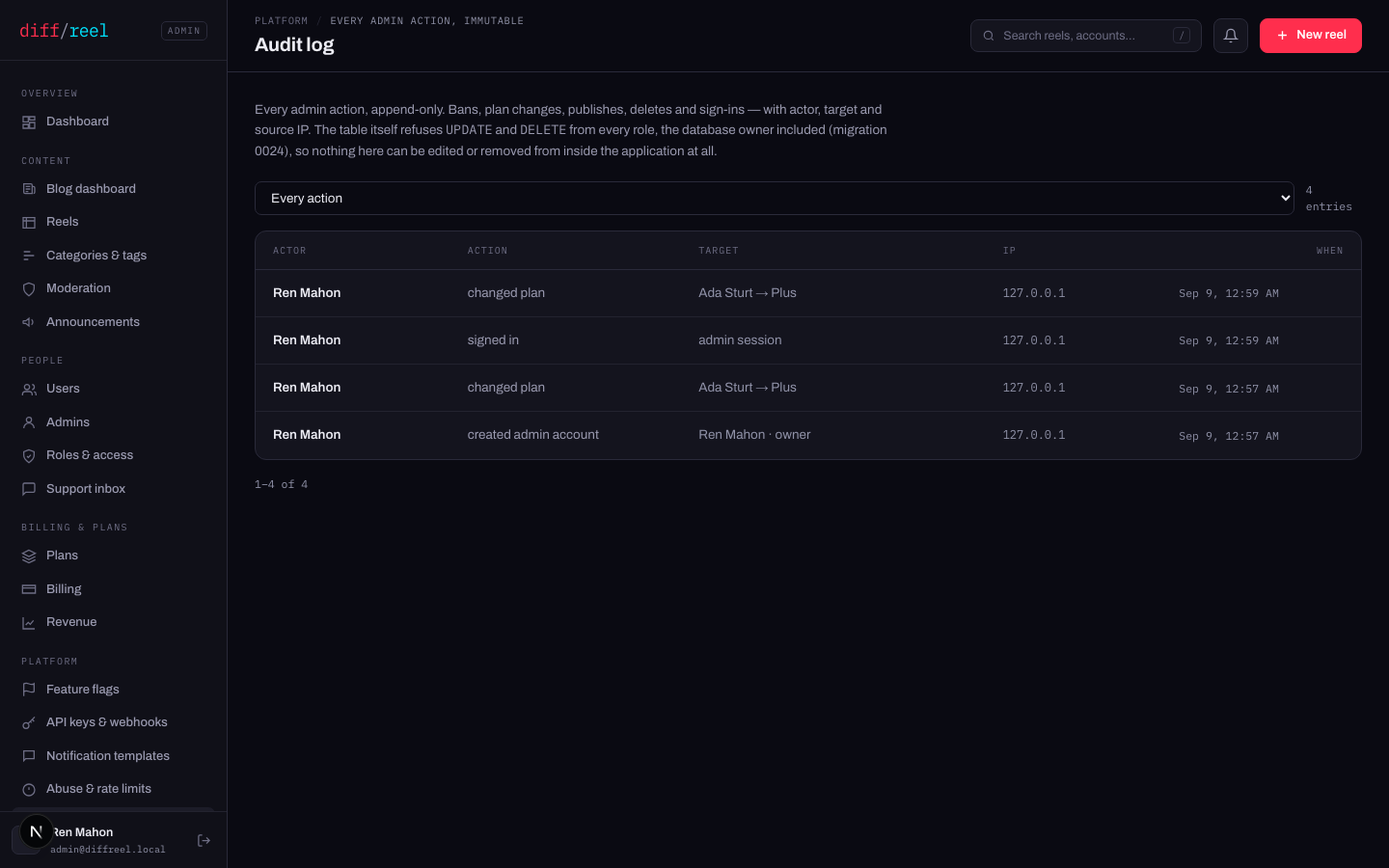This screenshot has width=1389, height=868.
Task: Open Notification templates menu item
Action: [114, 756]
